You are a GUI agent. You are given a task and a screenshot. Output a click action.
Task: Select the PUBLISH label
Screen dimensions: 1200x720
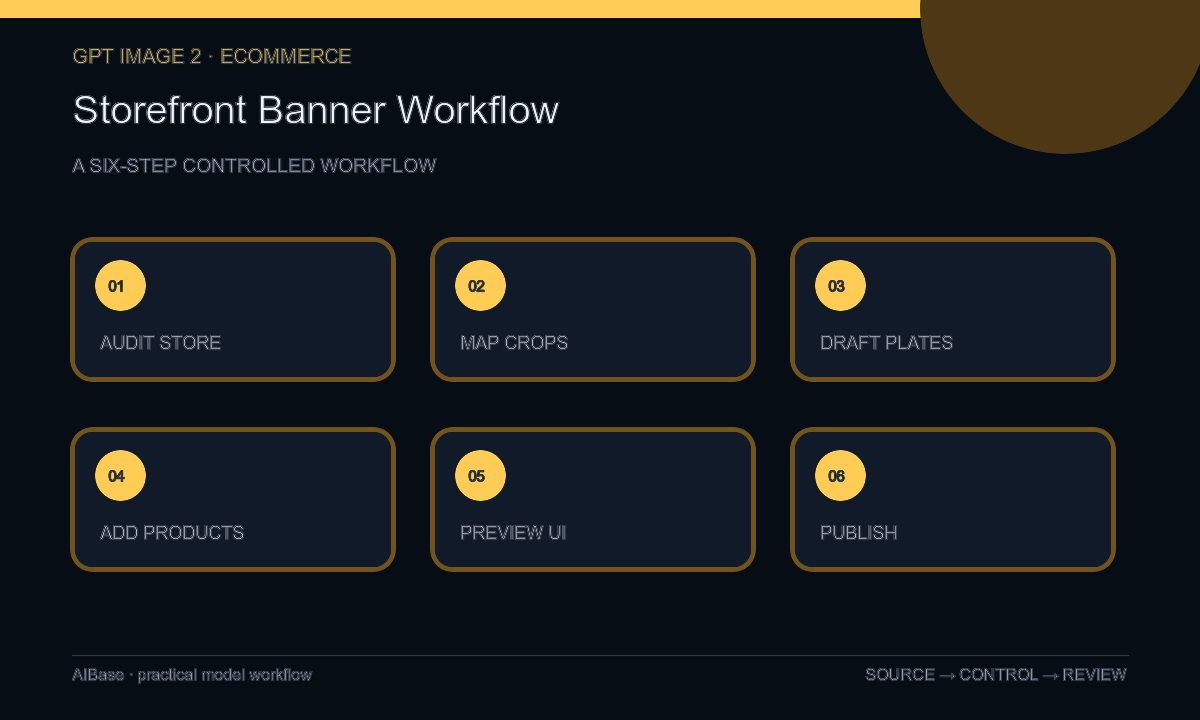click(x=859, y=533)
